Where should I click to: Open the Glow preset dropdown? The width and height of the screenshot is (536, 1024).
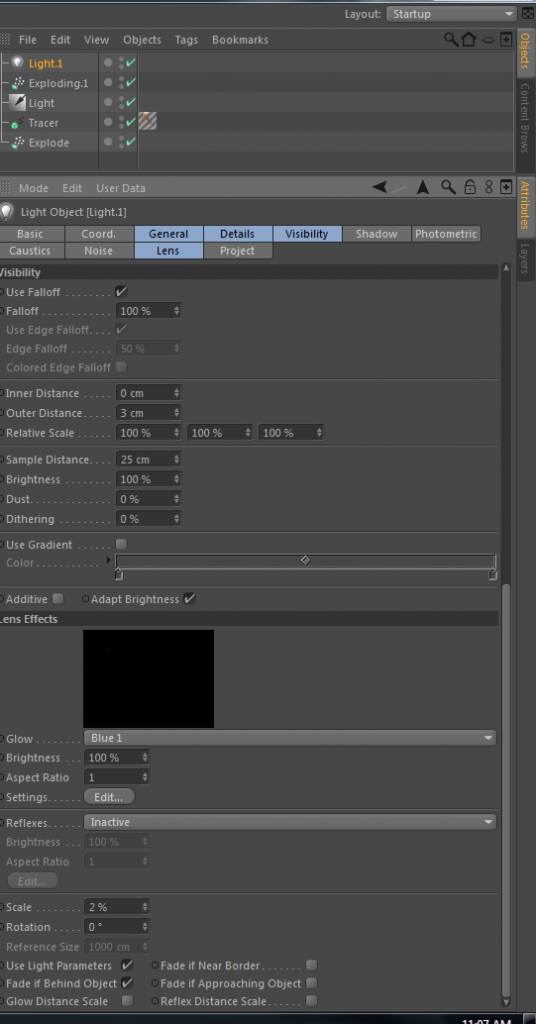tap(290, 738)
